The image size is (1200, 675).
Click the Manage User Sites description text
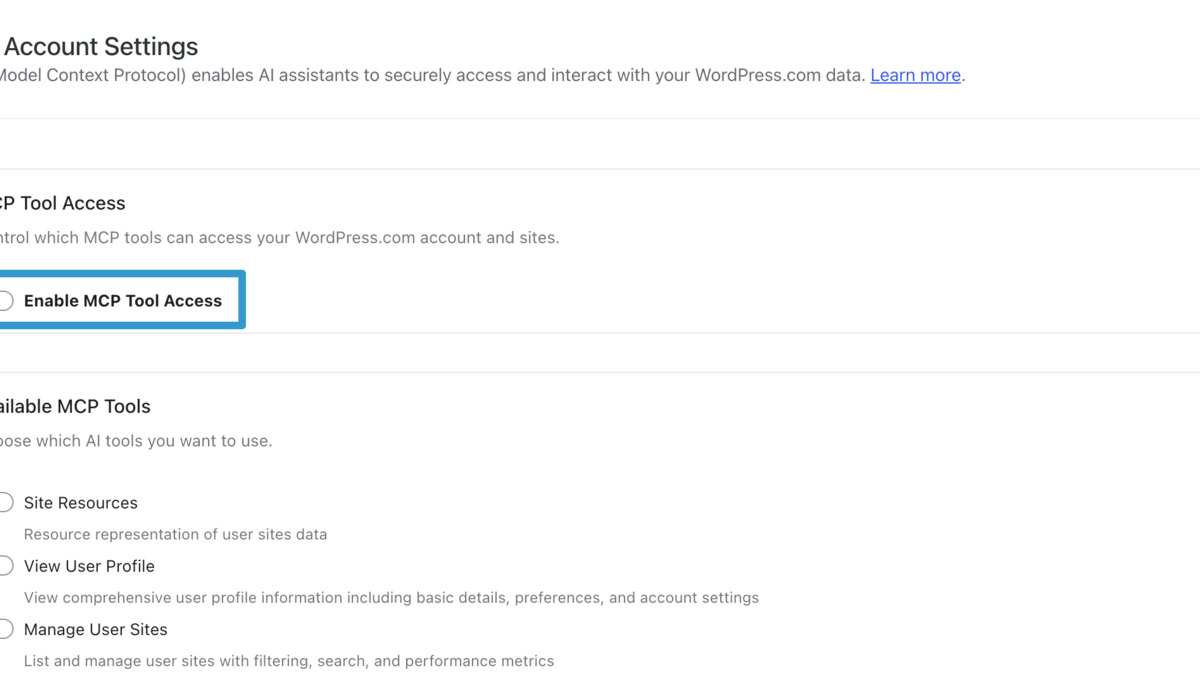click(288, 660)
